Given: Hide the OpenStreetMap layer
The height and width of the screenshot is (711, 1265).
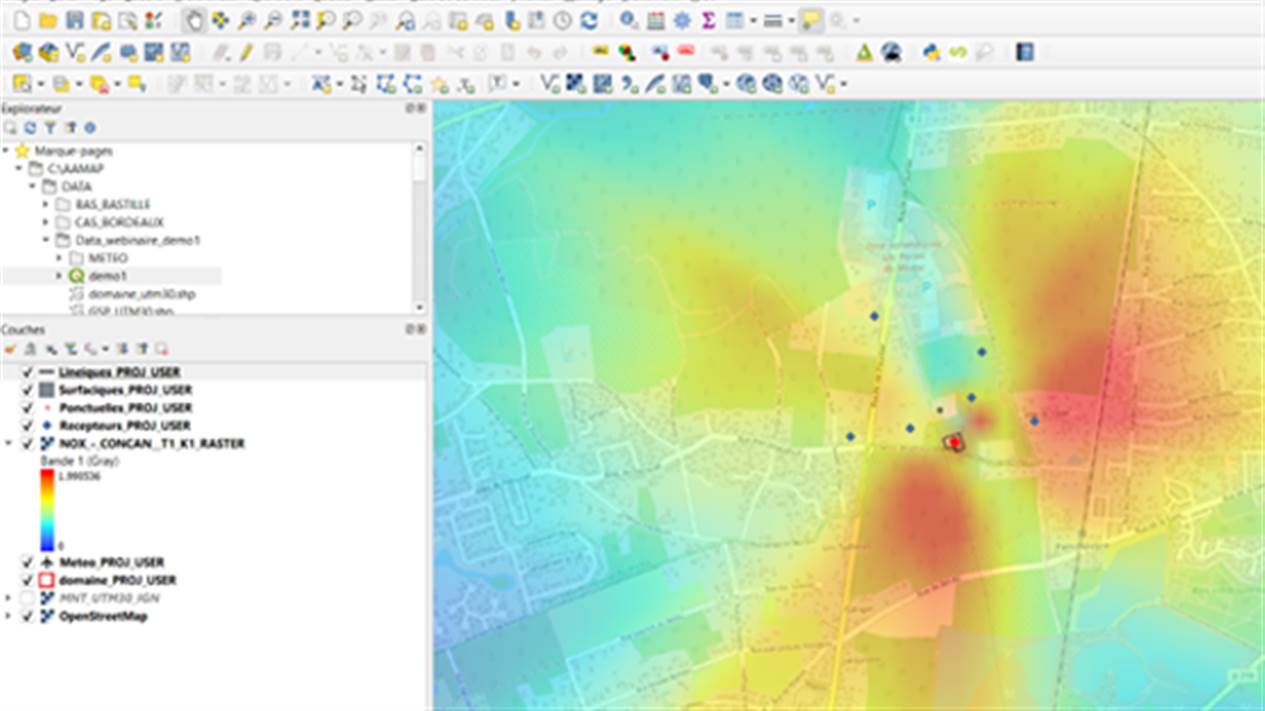Looking at the screenshot, I should 27,616.
